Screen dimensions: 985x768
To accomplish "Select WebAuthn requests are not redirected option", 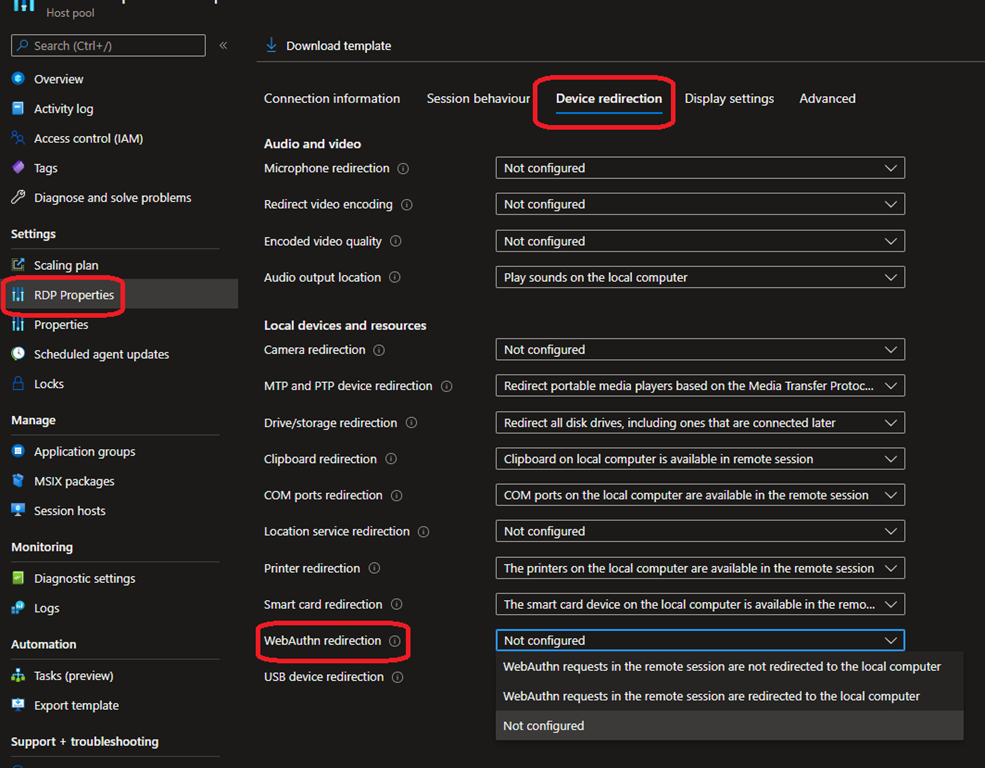I will [721, 666].
